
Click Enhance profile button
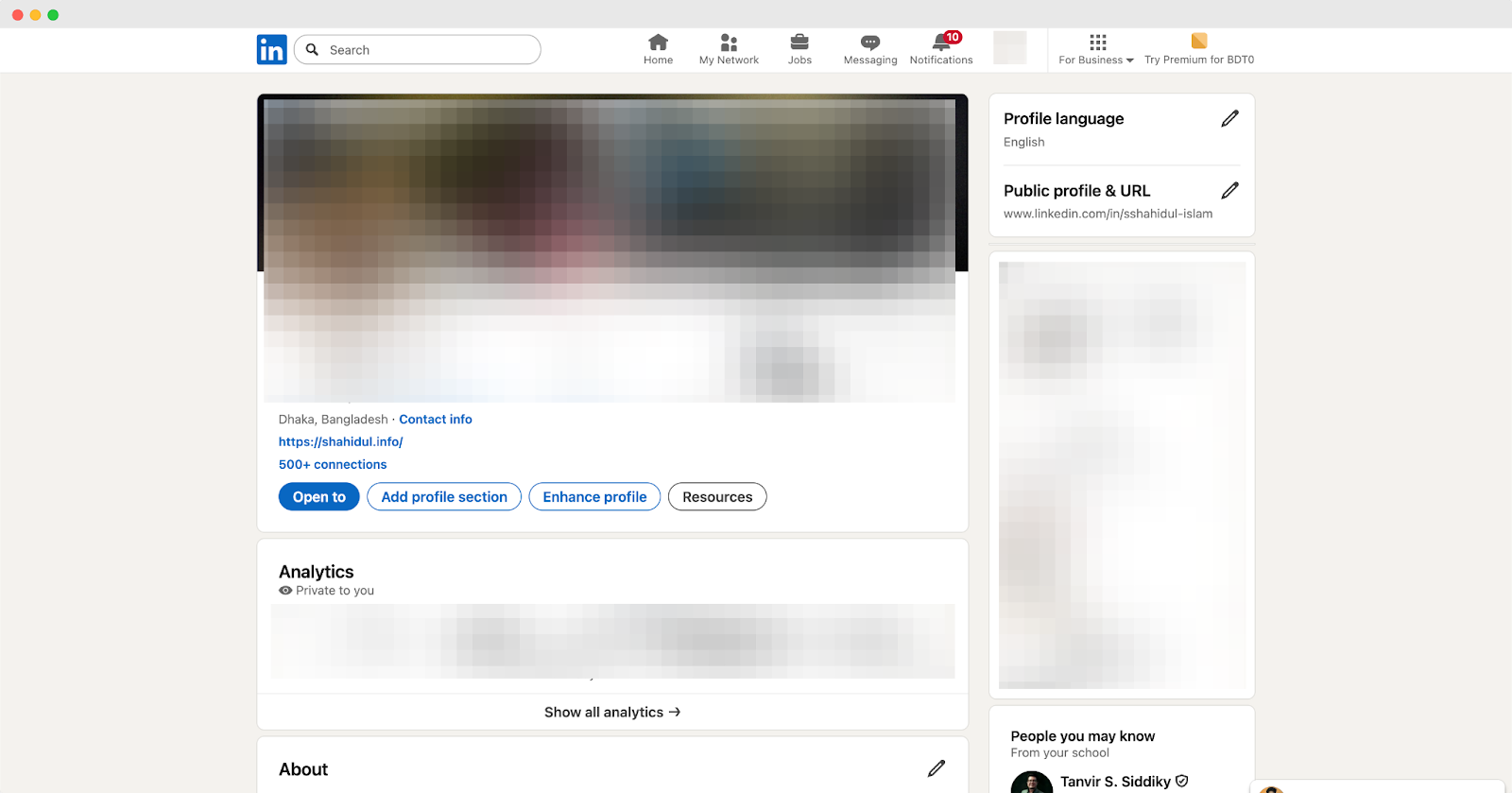(x=594, y=497)
